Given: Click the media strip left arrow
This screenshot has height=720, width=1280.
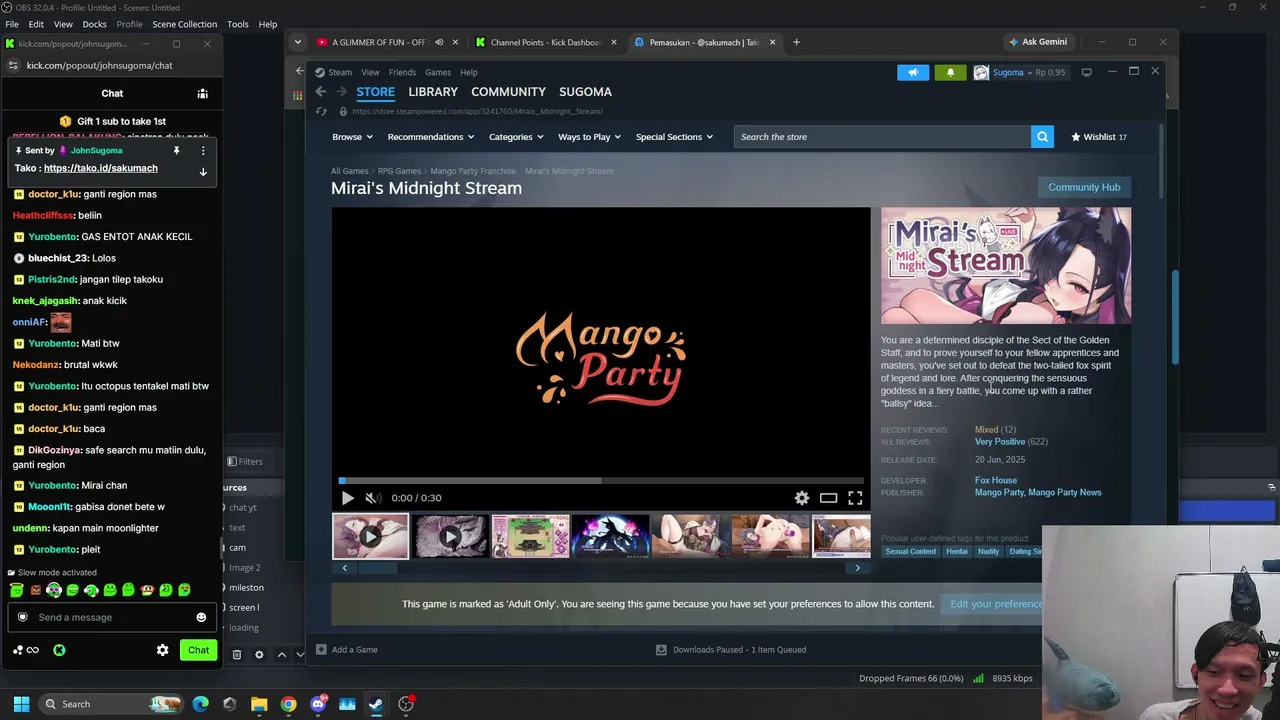Looking at the screenshot, I should (x=345, y=568).
